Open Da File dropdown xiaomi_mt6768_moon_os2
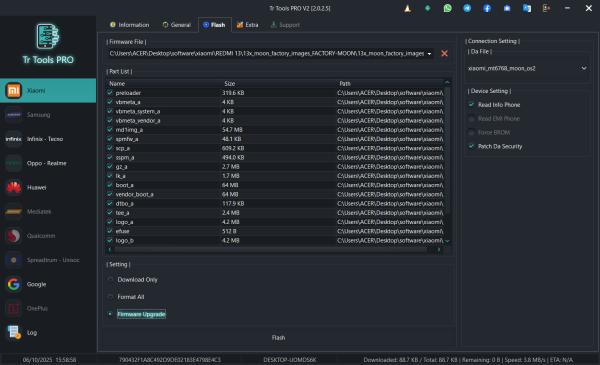The width and height of the screenshot is (600, 365). pyautogui.click(x=527, y=68)
